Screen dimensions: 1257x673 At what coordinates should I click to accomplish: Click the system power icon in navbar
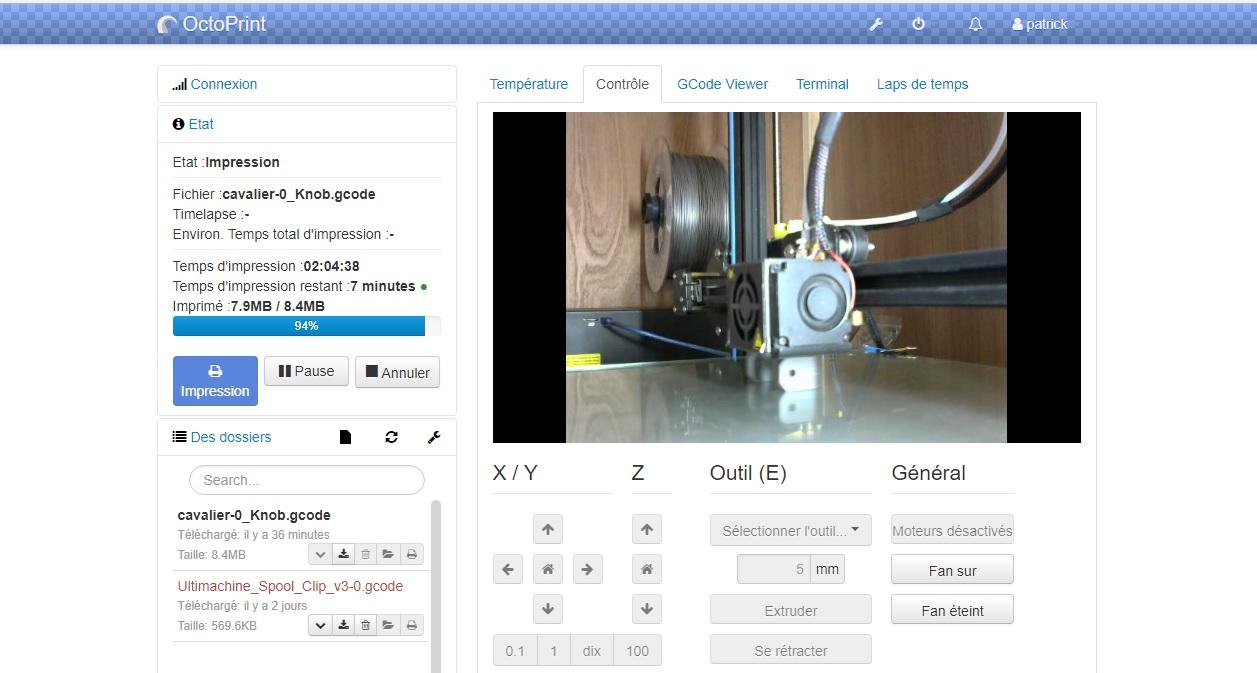tap(919, 24)
